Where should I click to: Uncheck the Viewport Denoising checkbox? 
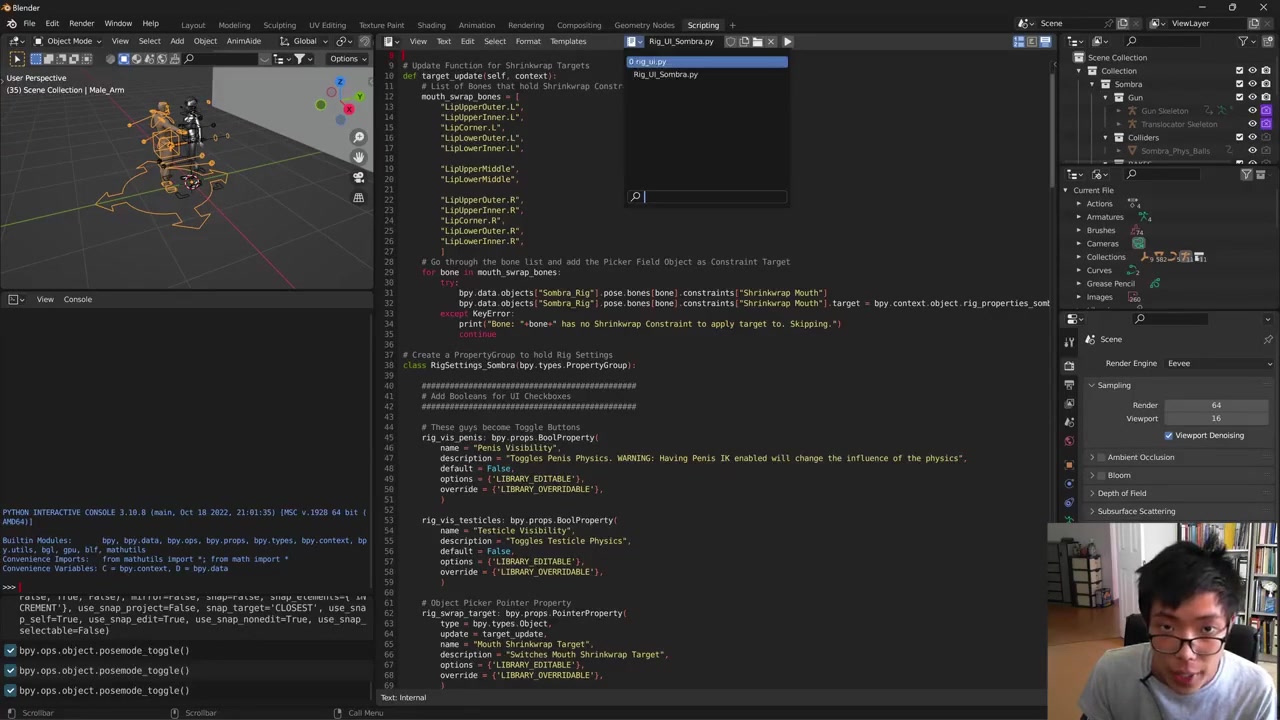pyautogui.click(x=1168, y=436)
